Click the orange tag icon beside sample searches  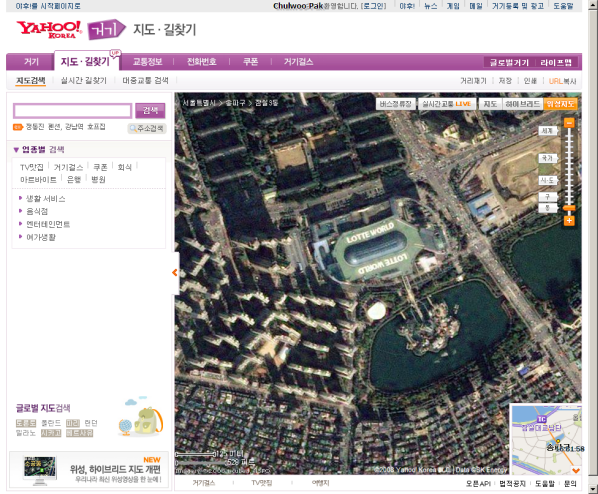(18, 127)
